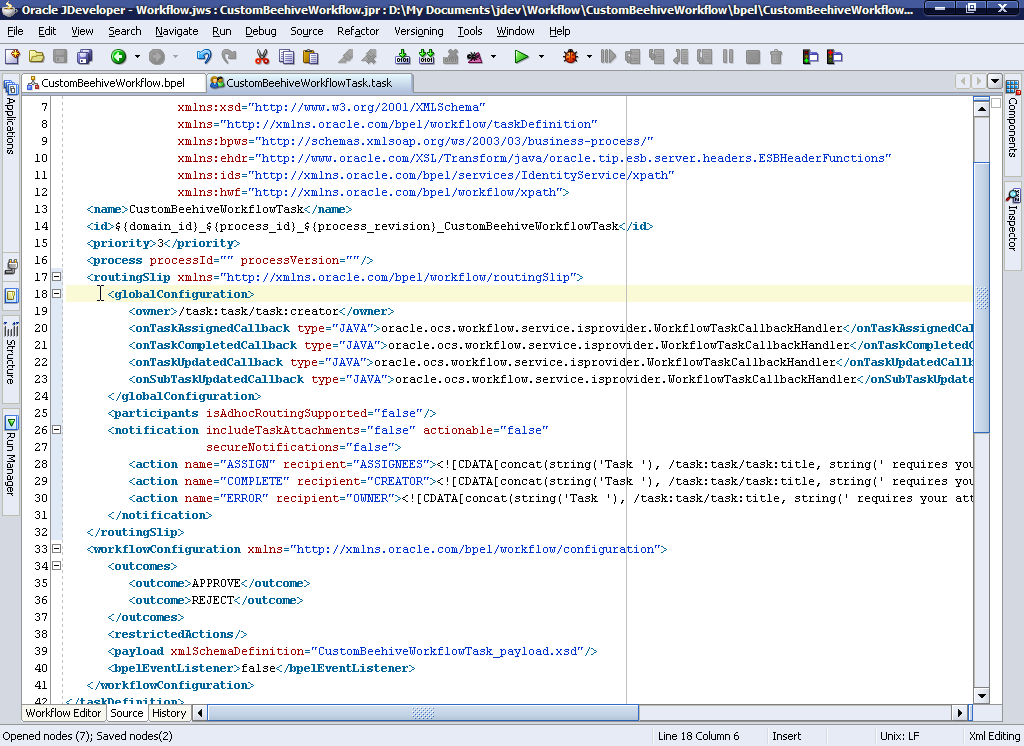This screenshot has height=746, width=1024.
Task: Select the Run icon in the toolbar
Action: [x=522, y=57]
